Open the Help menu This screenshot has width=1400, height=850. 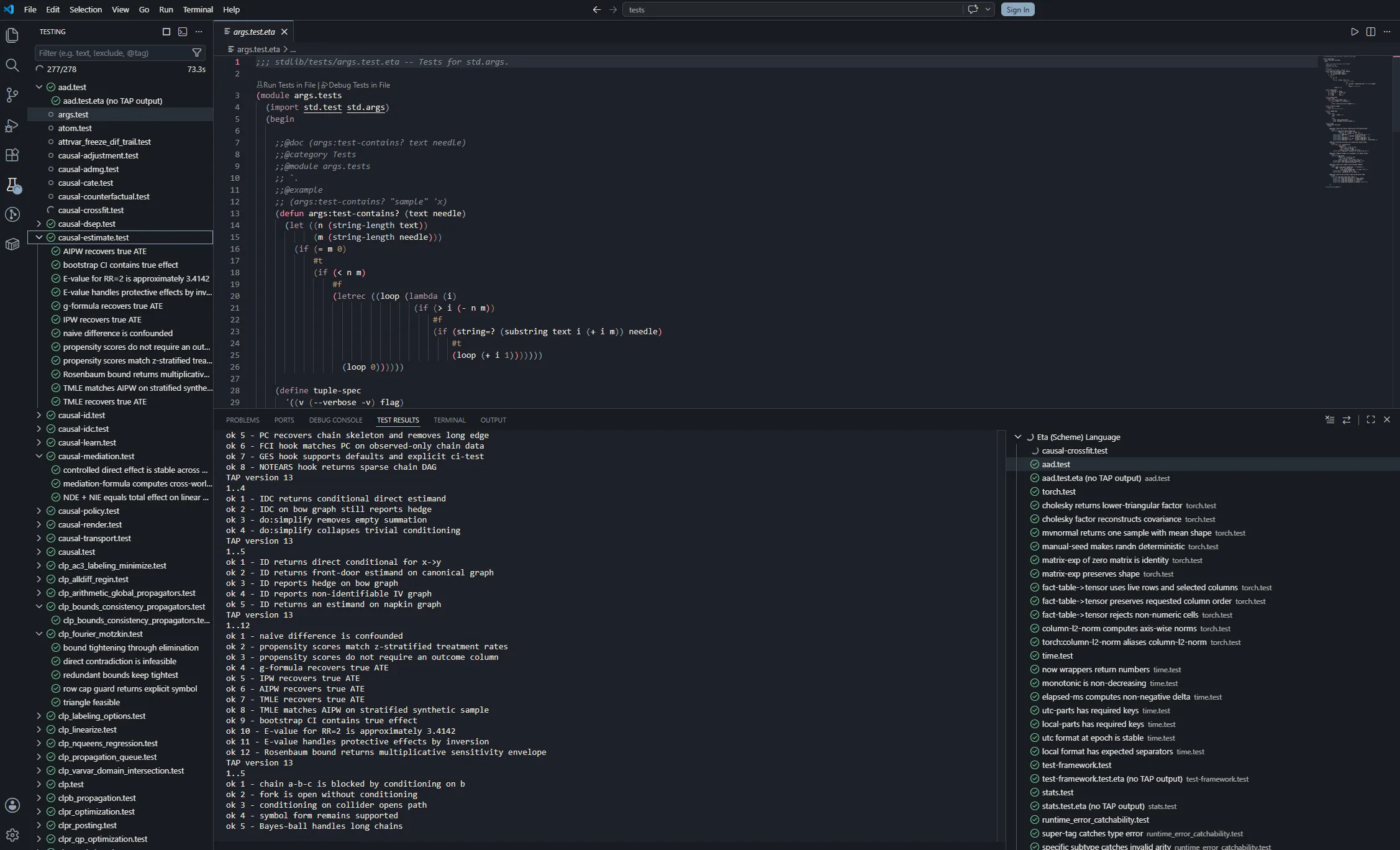(231, 9)
